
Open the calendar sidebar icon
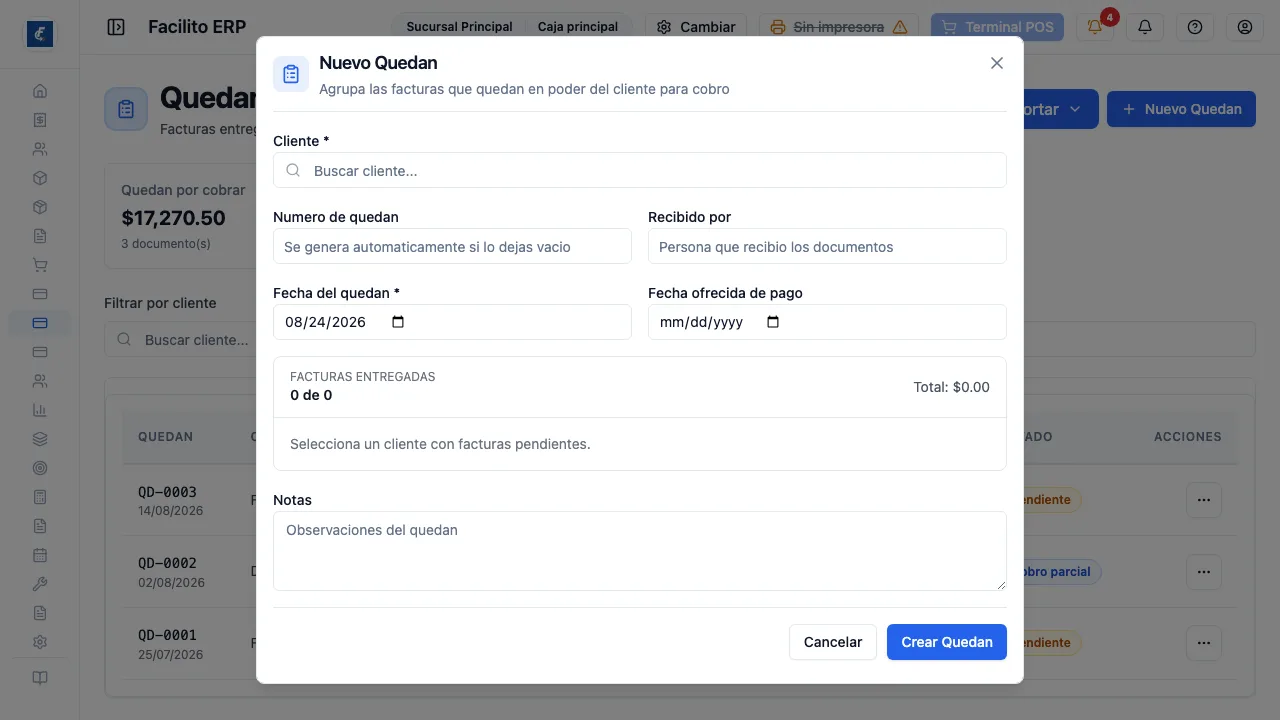coord(40,555)
